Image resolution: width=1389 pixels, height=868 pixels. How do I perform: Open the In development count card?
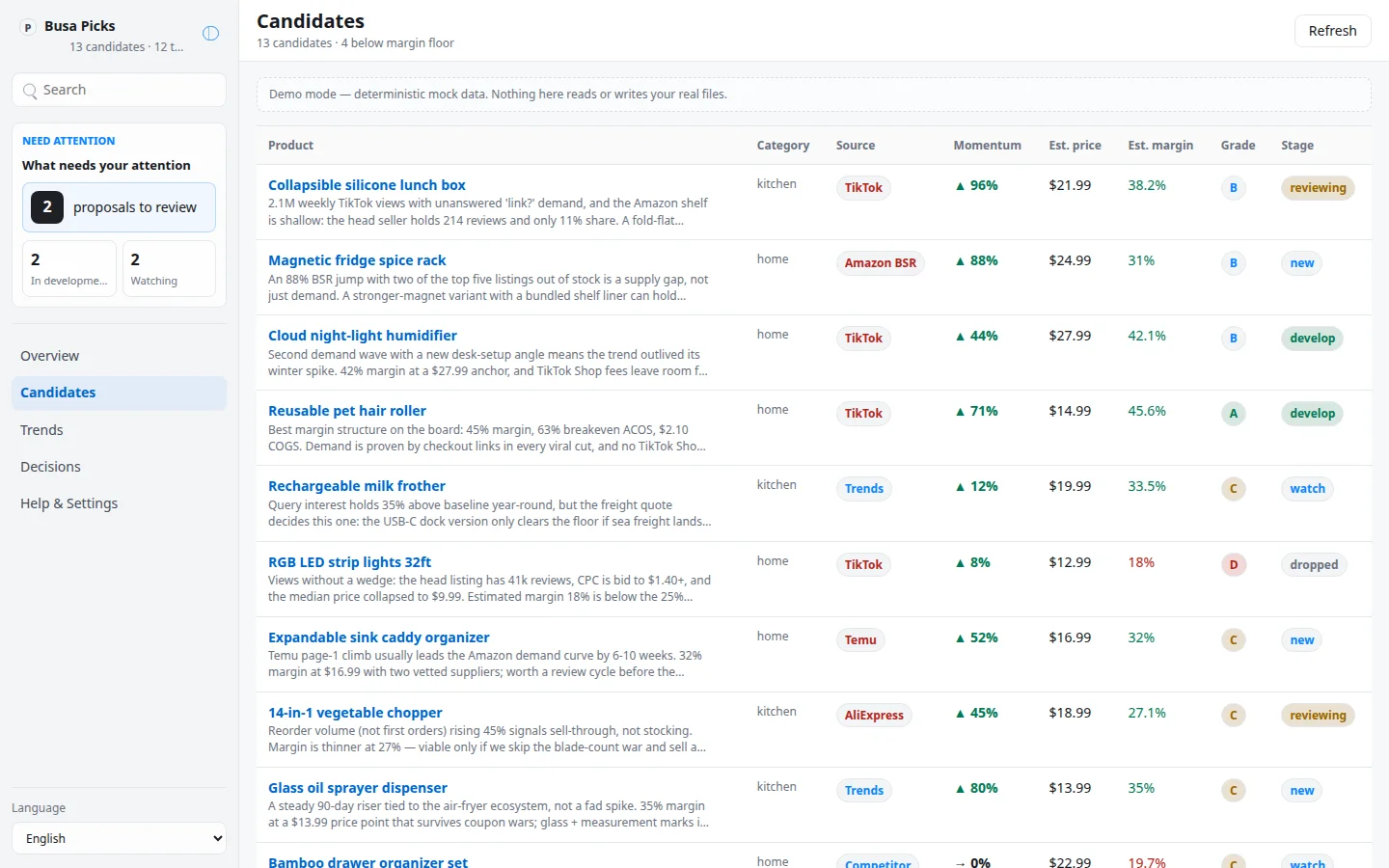click(x=69, y=268)
